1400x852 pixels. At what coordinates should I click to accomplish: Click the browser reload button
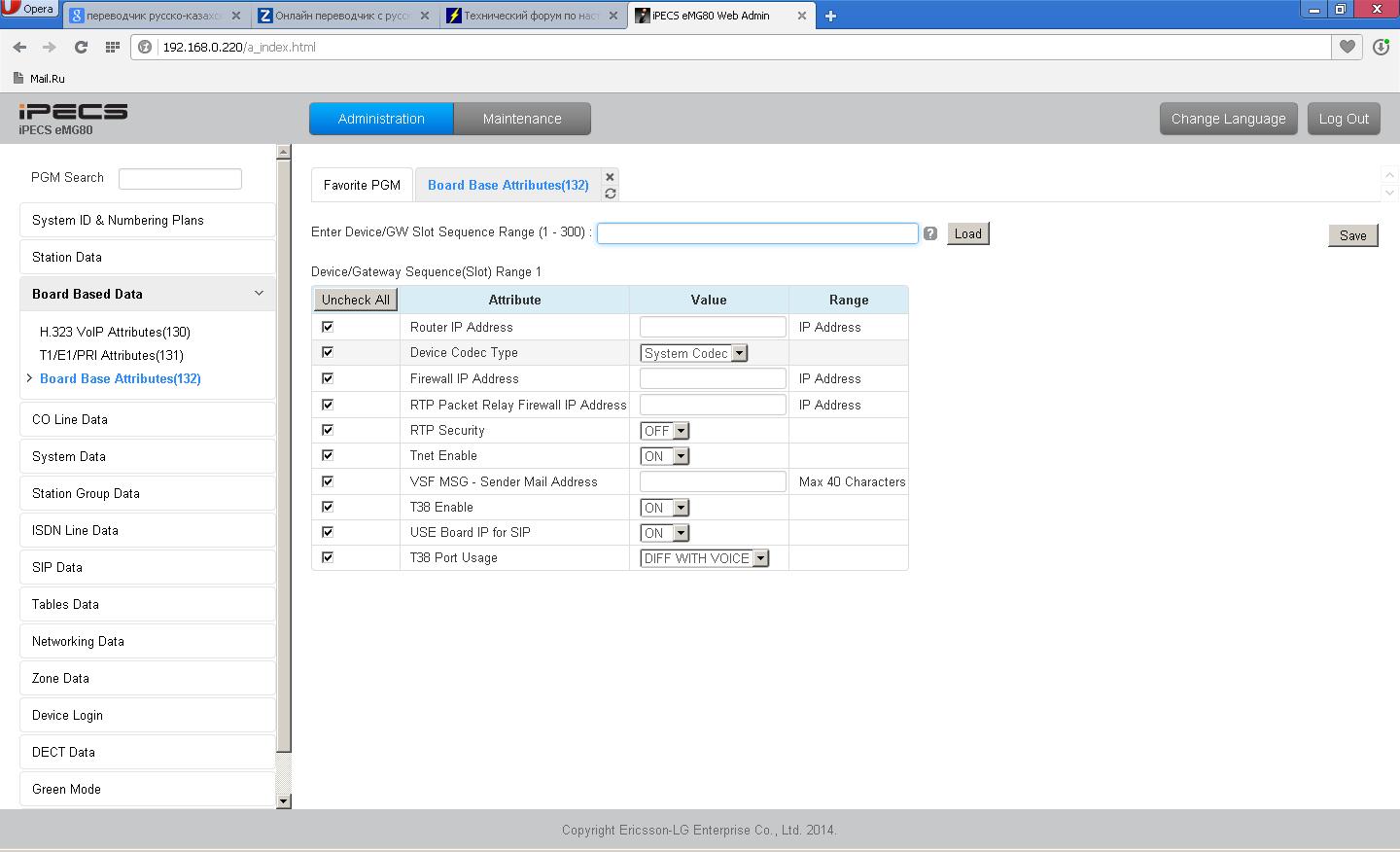pyautogui.click(x=81, y=47)
